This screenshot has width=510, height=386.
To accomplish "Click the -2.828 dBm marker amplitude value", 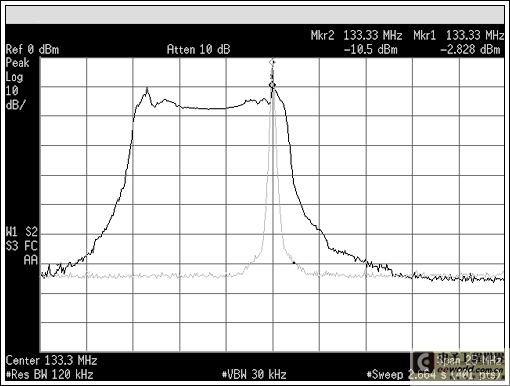I will pos(470,50).
